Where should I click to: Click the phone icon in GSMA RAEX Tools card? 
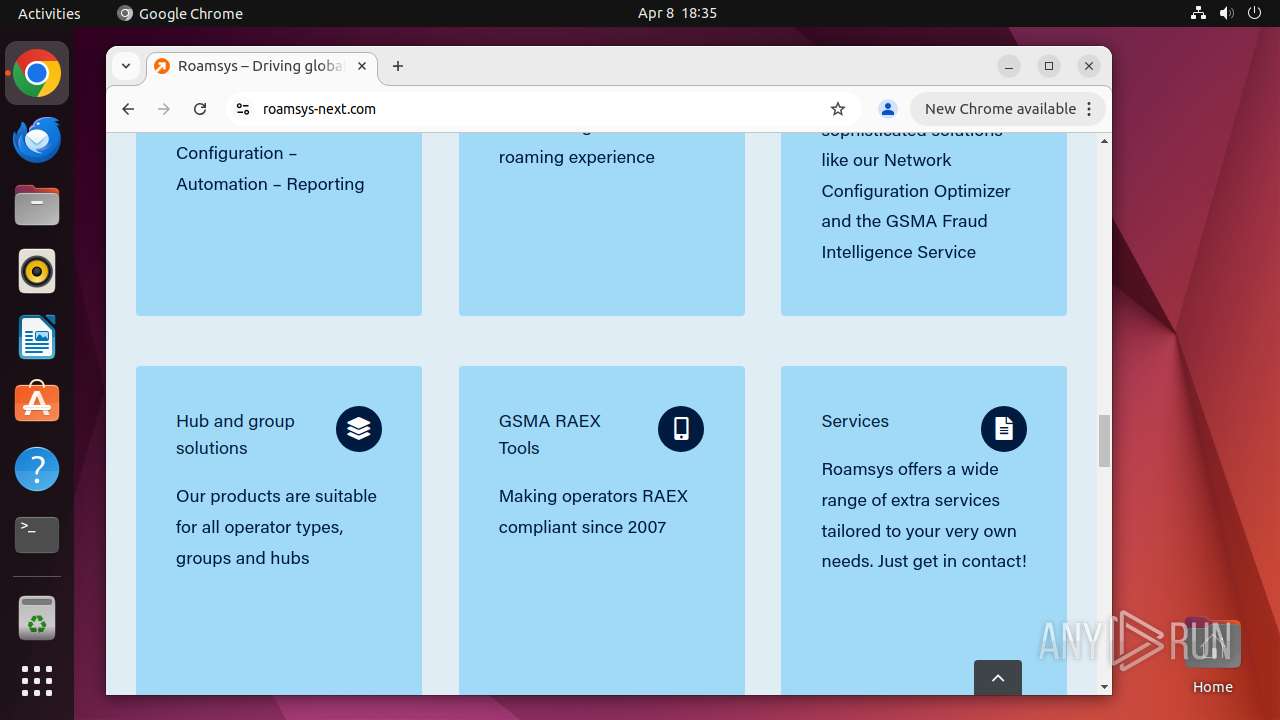pyautogui.click(x=681, y=429)
